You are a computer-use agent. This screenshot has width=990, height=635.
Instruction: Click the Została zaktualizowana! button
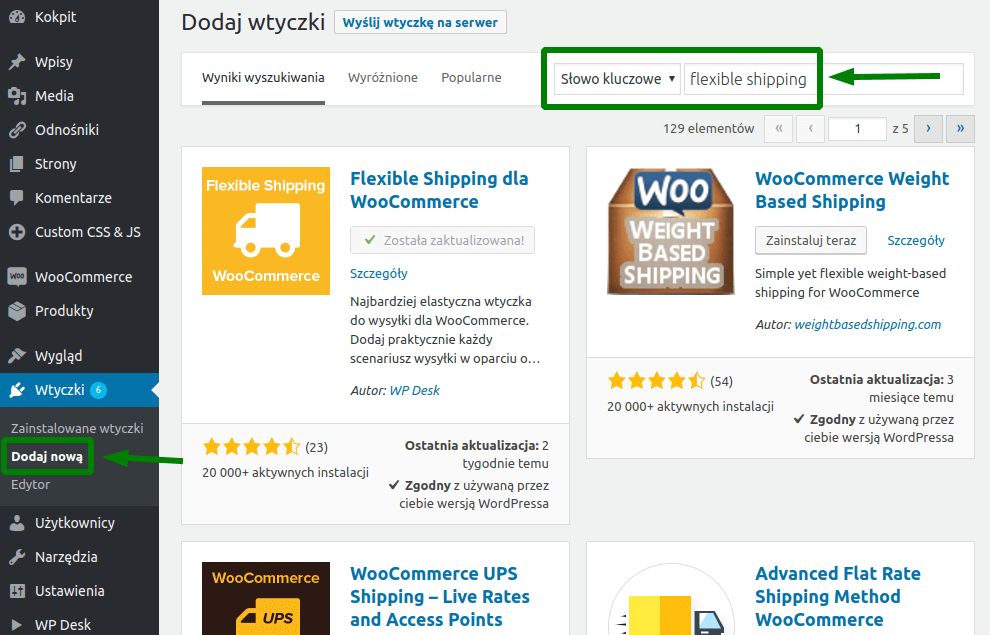(x=443, y=240)
